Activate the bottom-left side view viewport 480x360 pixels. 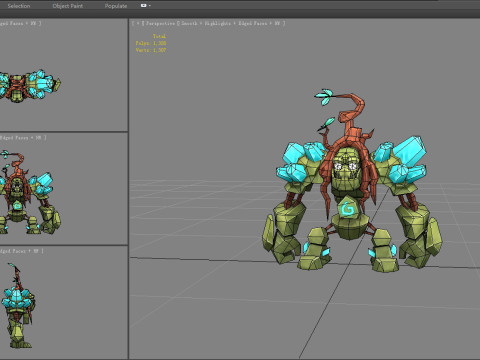[x=64, y=303]
